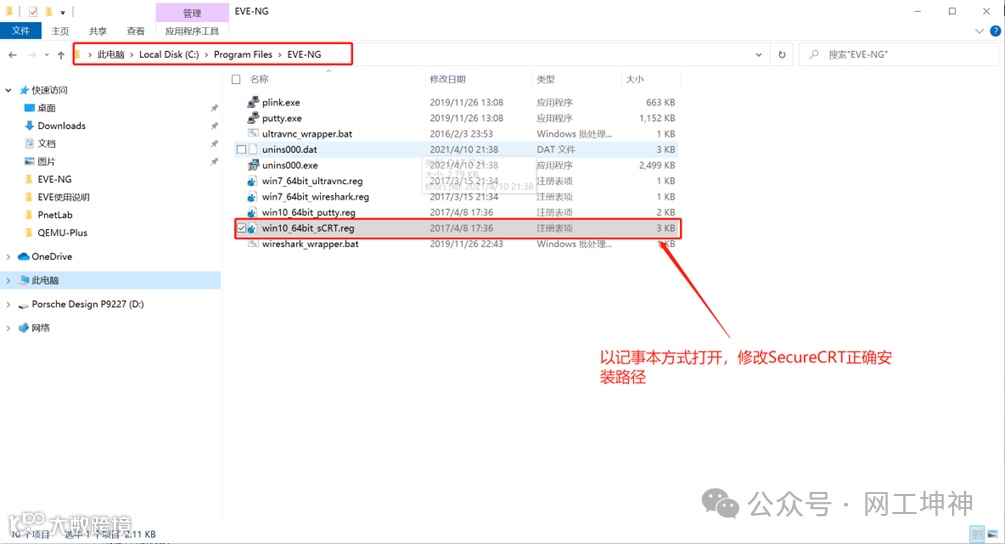Image resolution: width=1005 pixels, height=544 pixels.
Task: Select wireshark_wrapper.bat file icon
Action: pos(253,243)
